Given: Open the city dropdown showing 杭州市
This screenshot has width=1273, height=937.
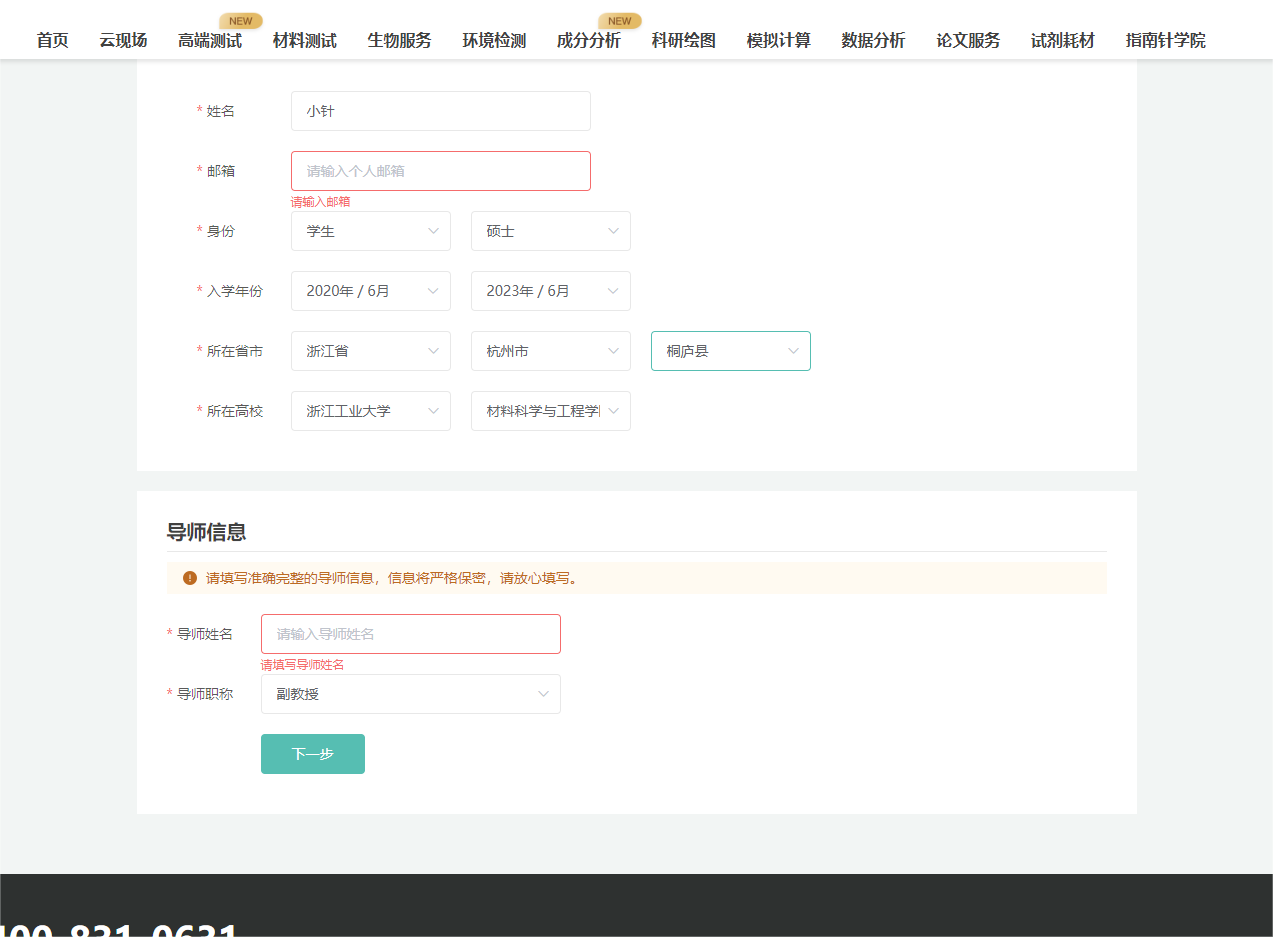Looking at the screenshot, I should coord(550,351).
